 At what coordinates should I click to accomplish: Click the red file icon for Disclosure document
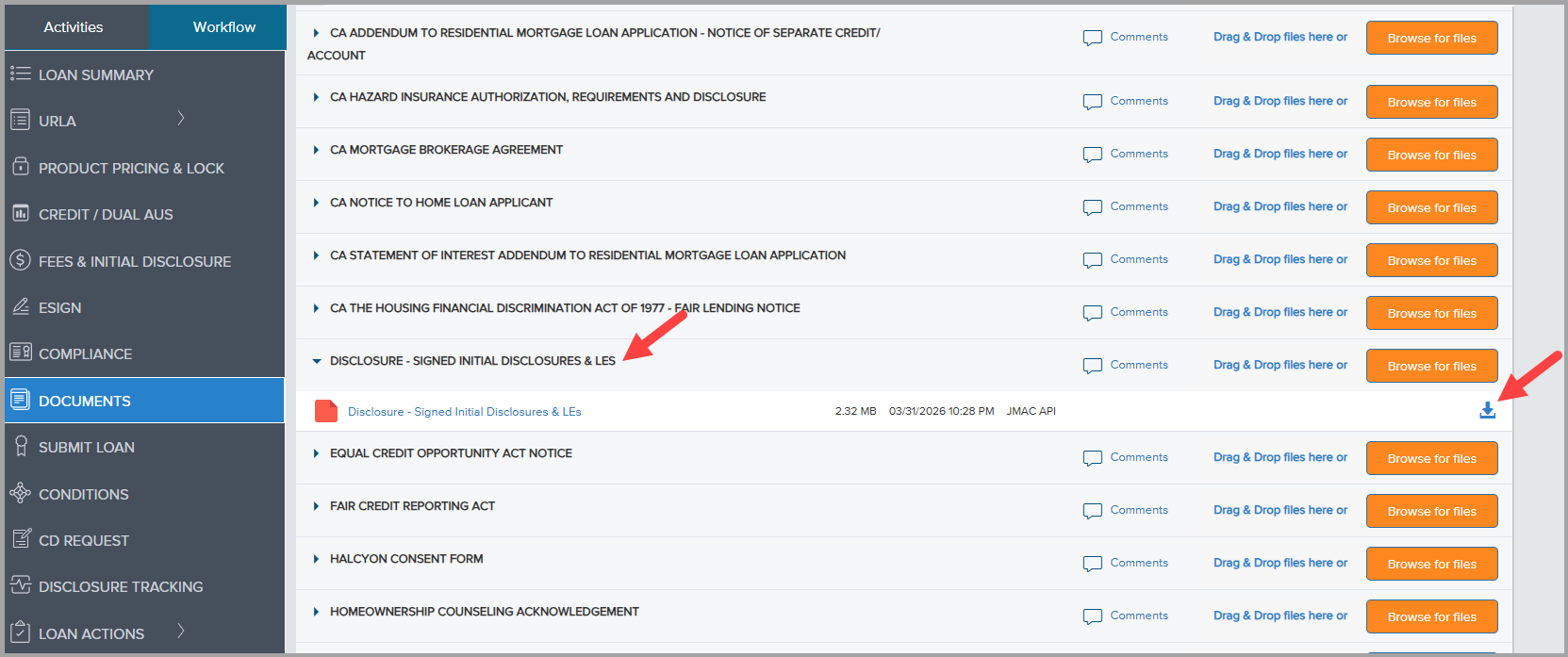[x=326, y=411]
